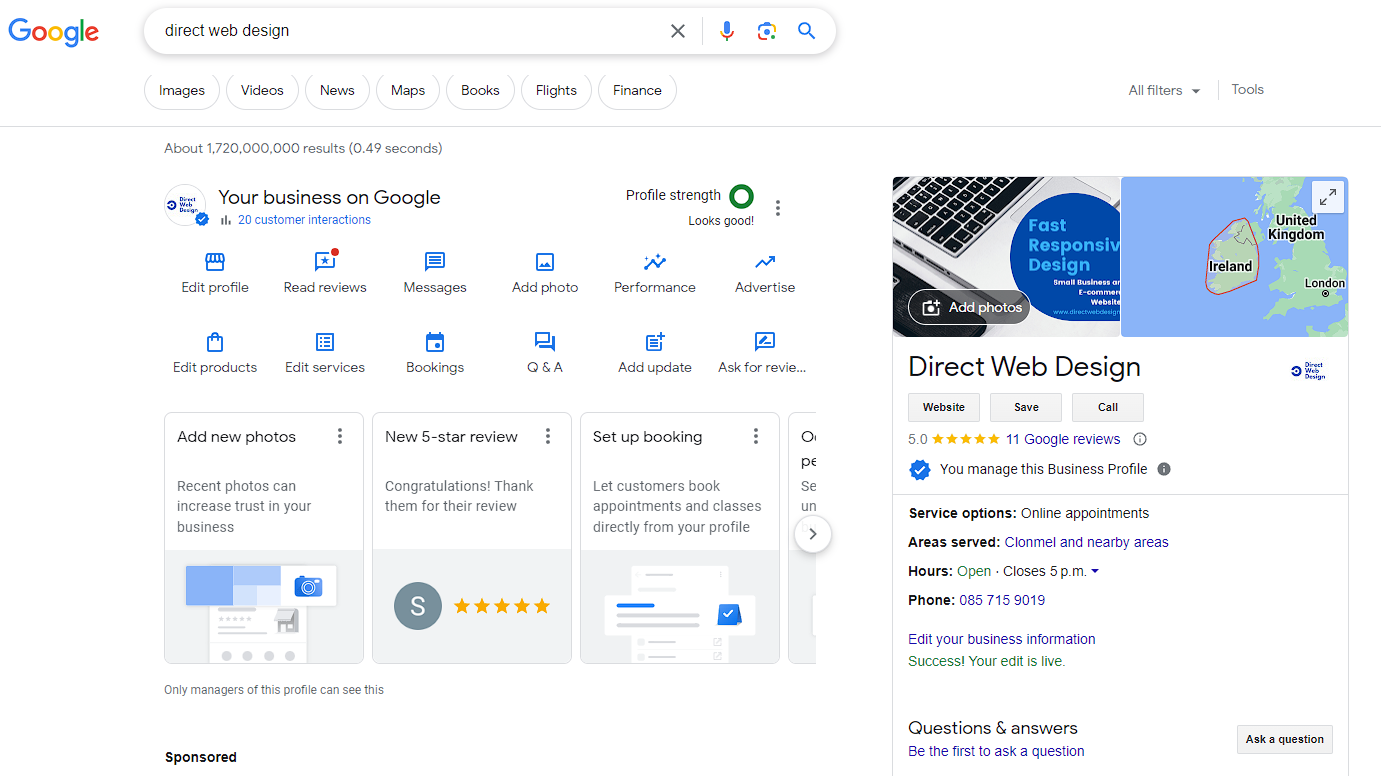Click the Bookings calendar icon

[435, 342]
